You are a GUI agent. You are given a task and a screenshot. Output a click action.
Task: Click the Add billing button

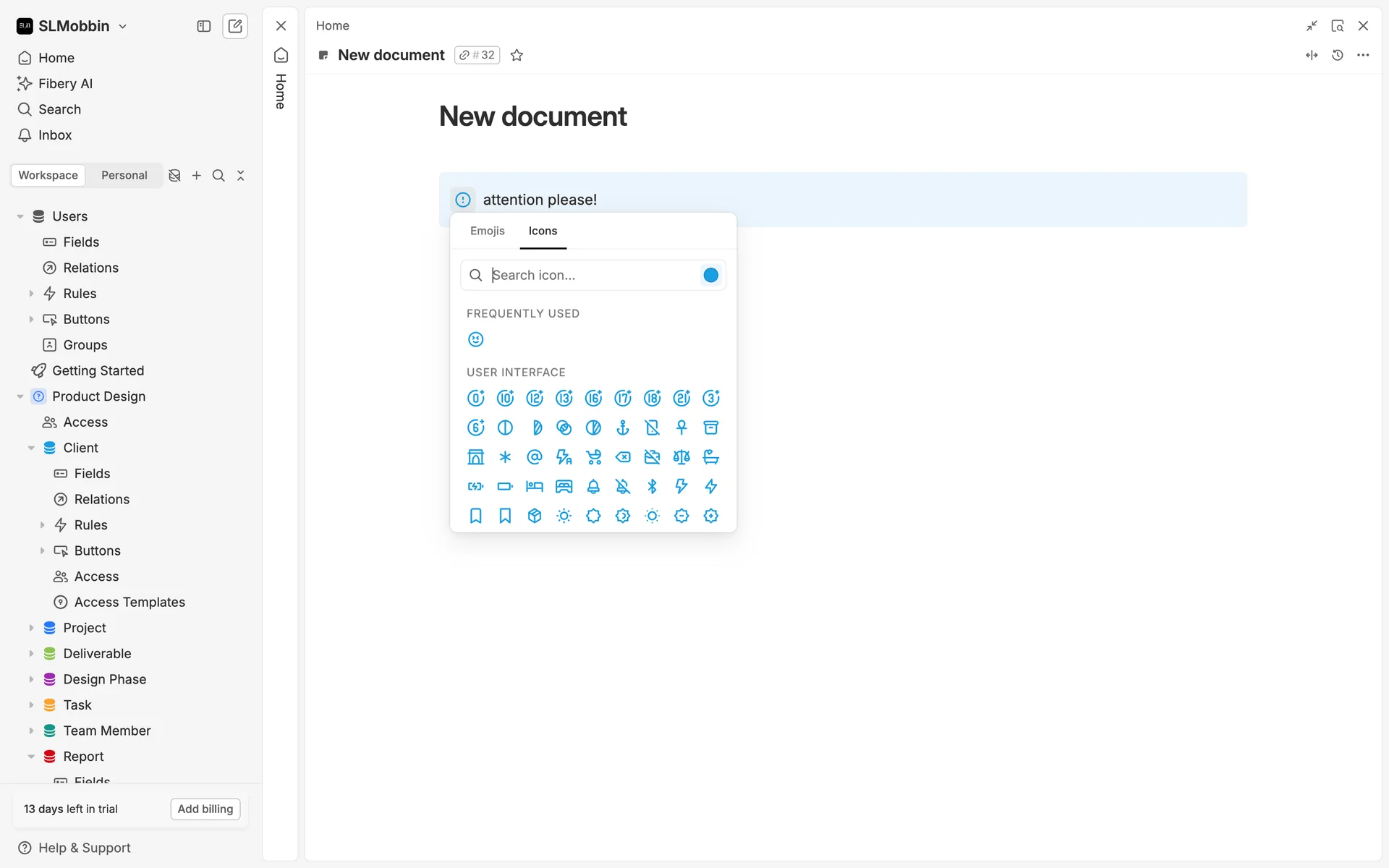[205, 809]
